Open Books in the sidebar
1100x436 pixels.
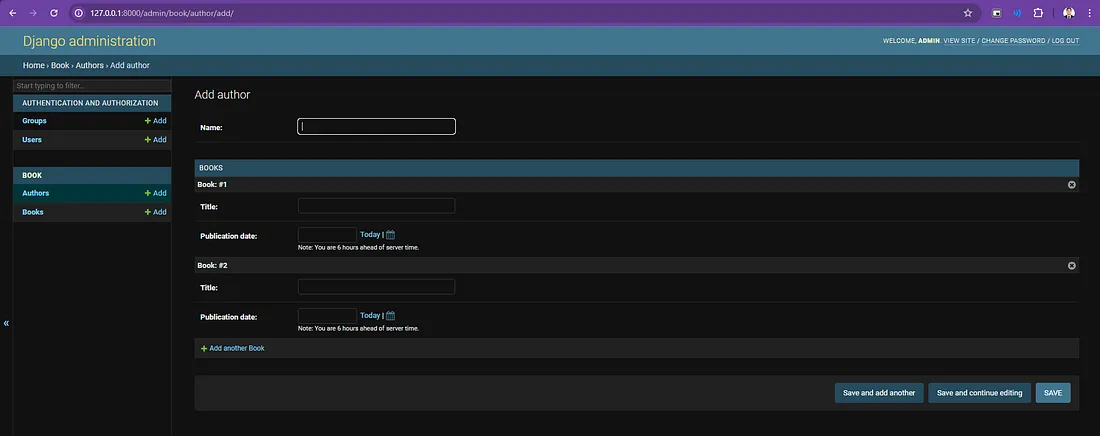32,212
